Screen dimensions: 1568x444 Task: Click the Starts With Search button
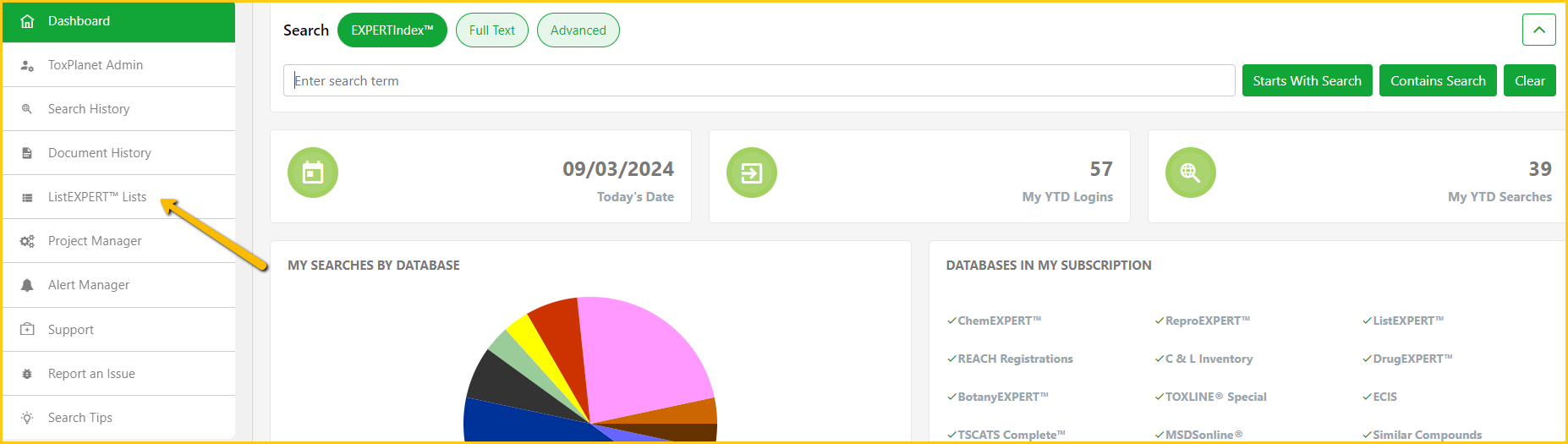pos(1307,81)
